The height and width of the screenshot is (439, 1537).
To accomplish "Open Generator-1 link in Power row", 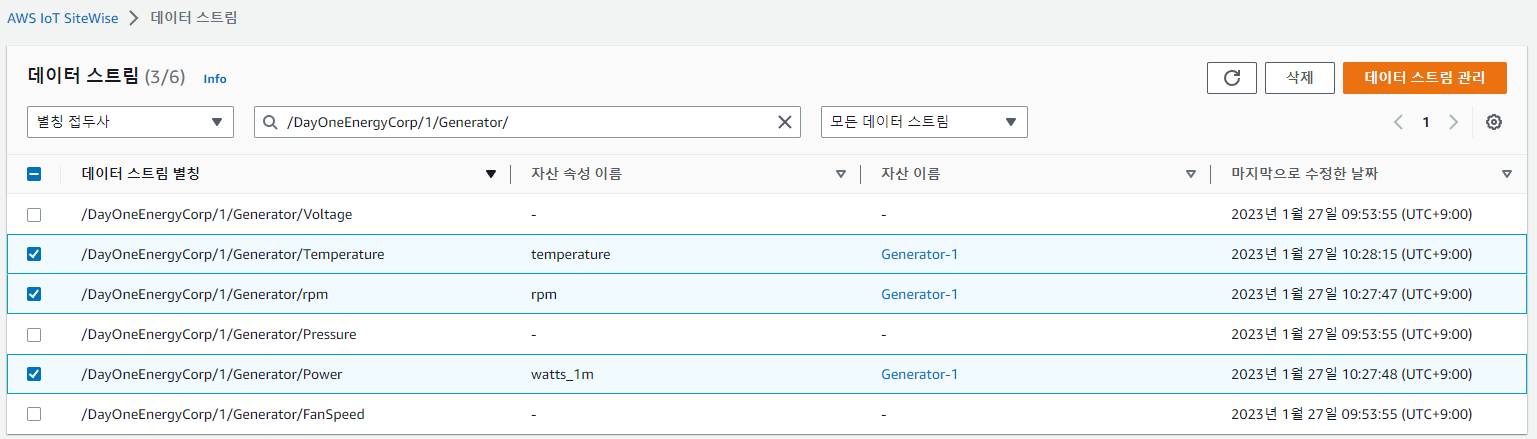I will [x=919, y=374].
